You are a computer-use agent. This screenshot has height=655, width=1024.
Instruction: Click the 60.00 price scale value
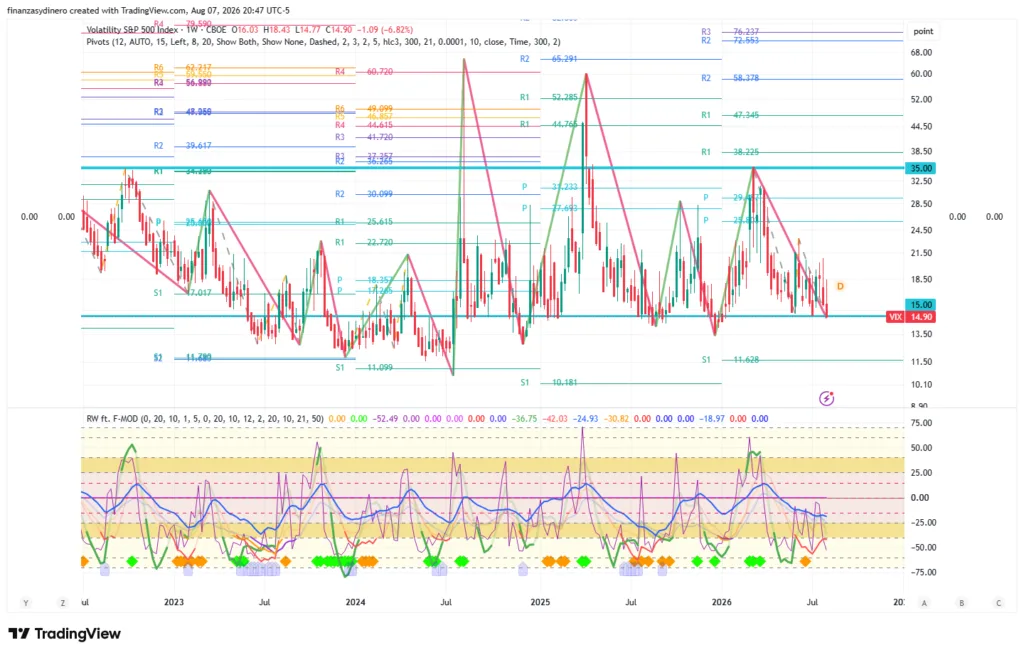click(x=921, y=74)
